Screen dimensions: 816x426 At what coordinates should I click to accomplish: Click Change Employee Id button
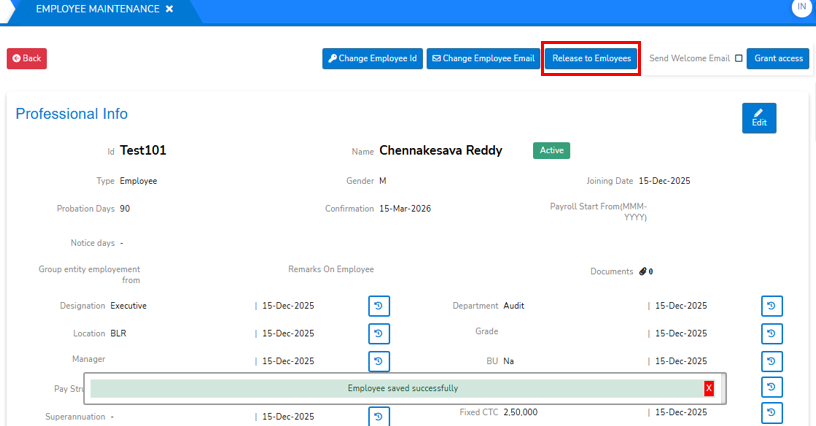(x=372, y=59)
